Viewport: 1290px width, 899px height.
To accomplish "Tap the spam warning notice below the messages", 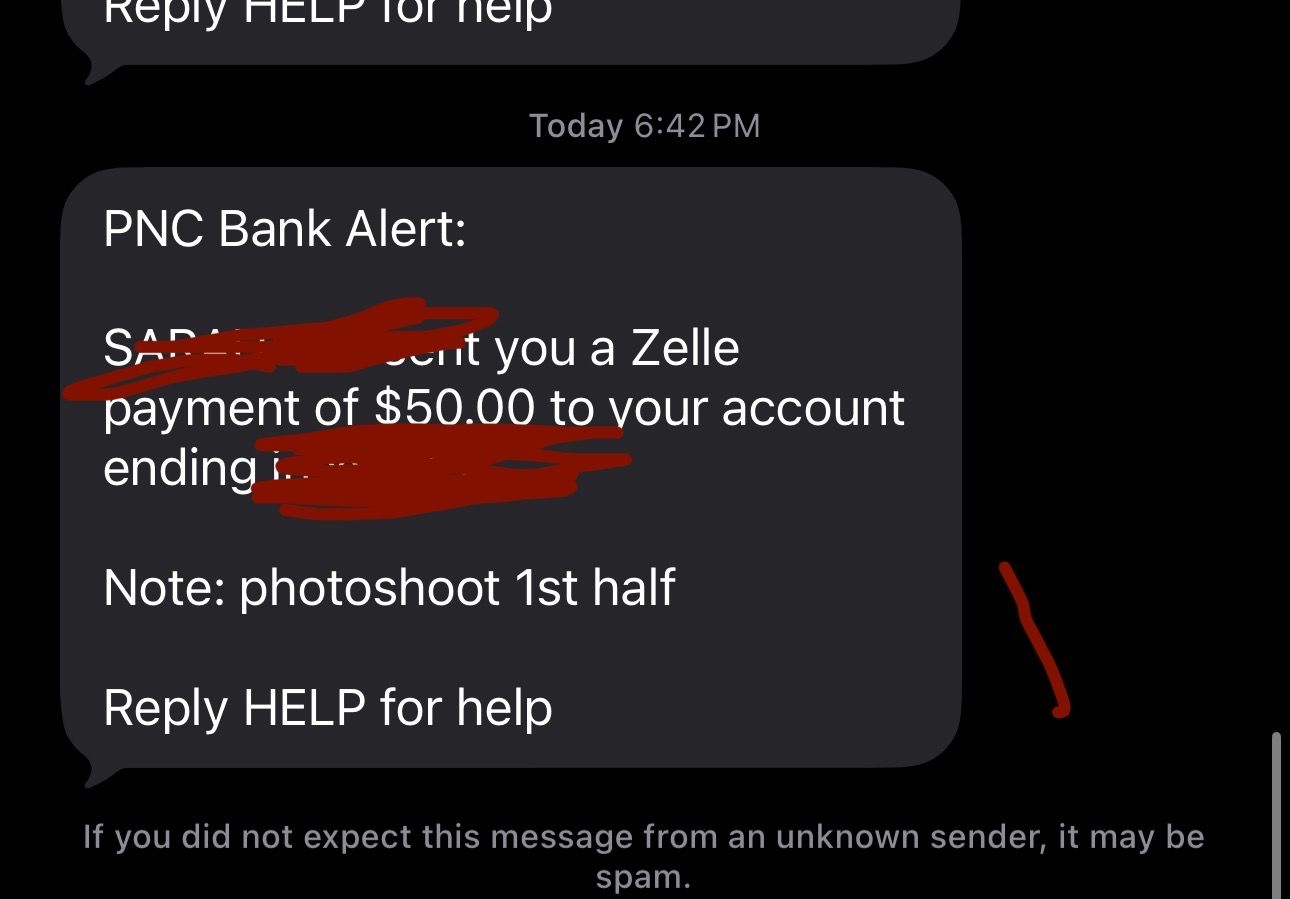I will [644, 857].
